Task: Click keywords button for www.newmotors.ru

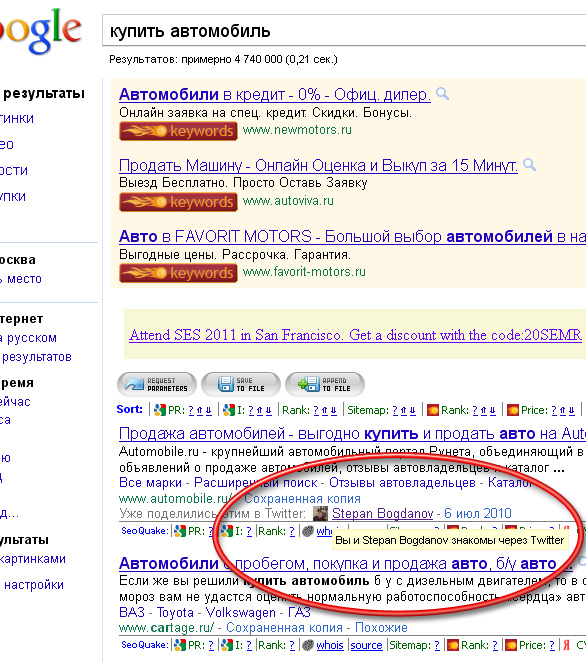Action: pyautogui.click(x=178, y=131)
